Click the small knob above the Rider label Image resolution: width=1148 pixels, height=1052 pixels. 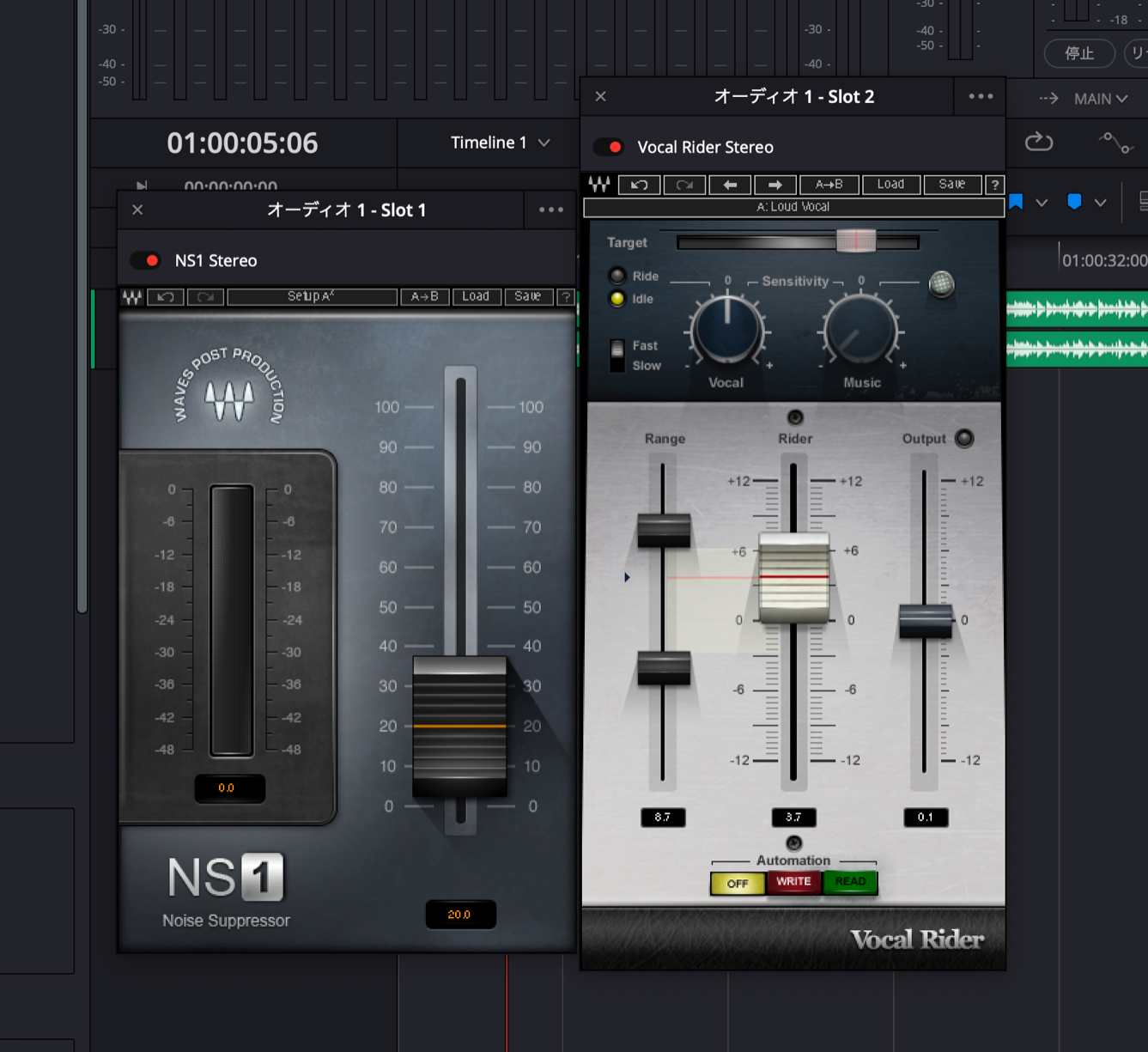coord(795,417)
